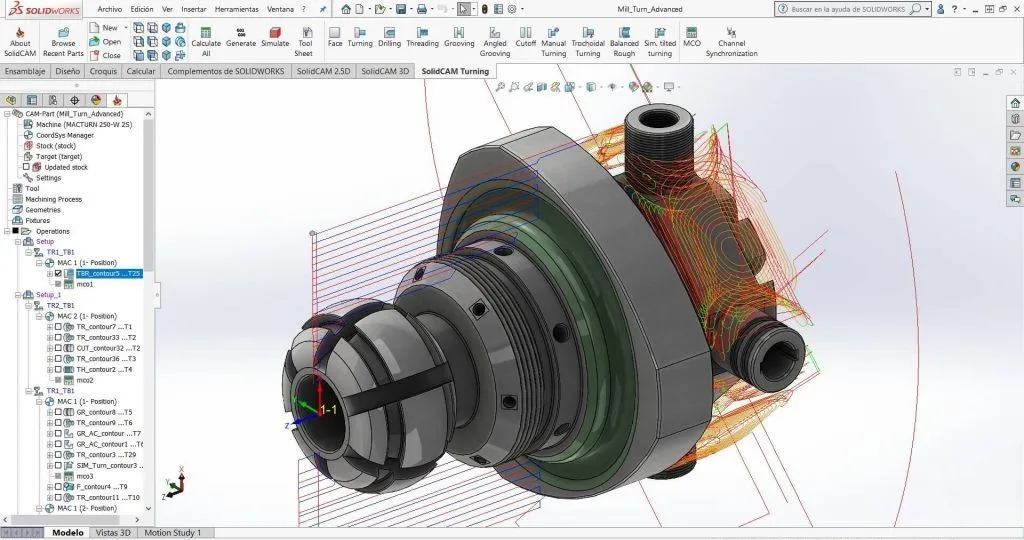
Task: Open the Tool Sheet
Action: click(x=305, y=42)
